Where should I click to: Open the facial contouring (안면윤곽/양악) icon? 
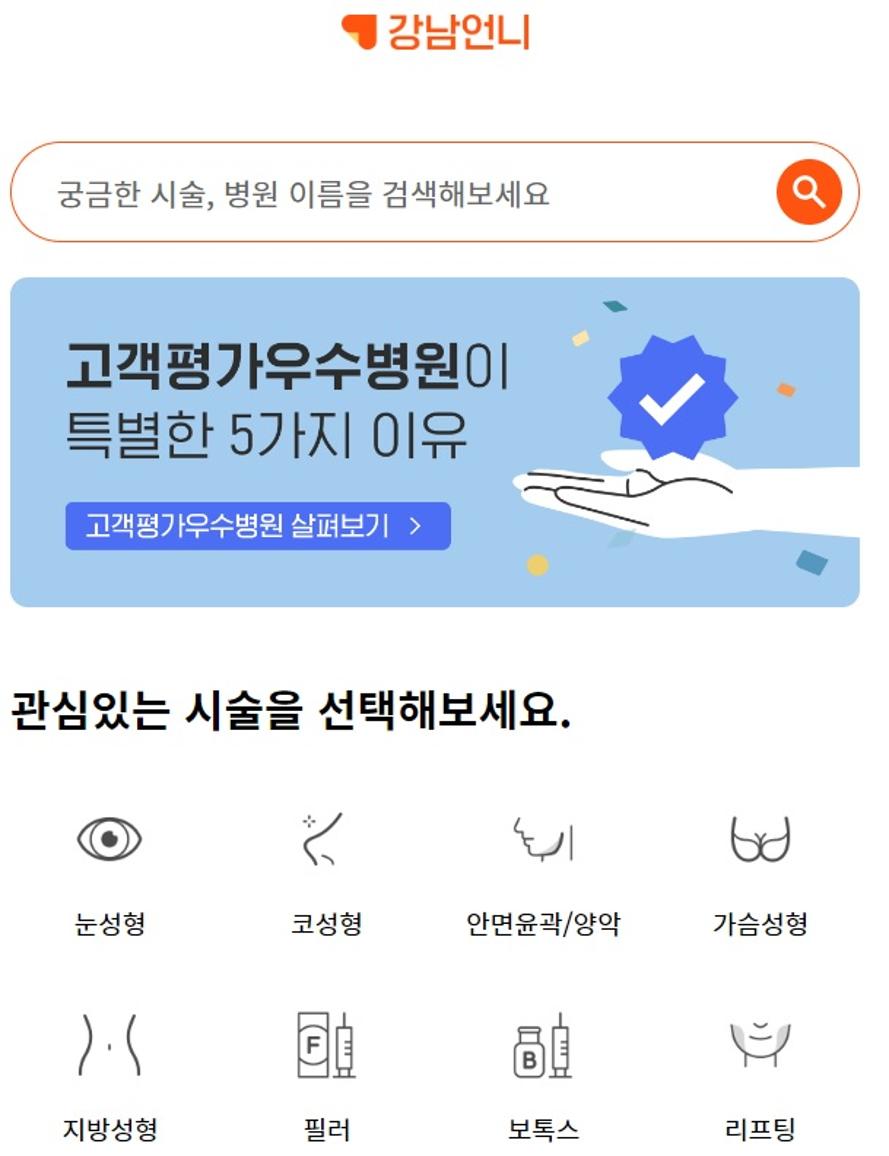coord(543,838)
